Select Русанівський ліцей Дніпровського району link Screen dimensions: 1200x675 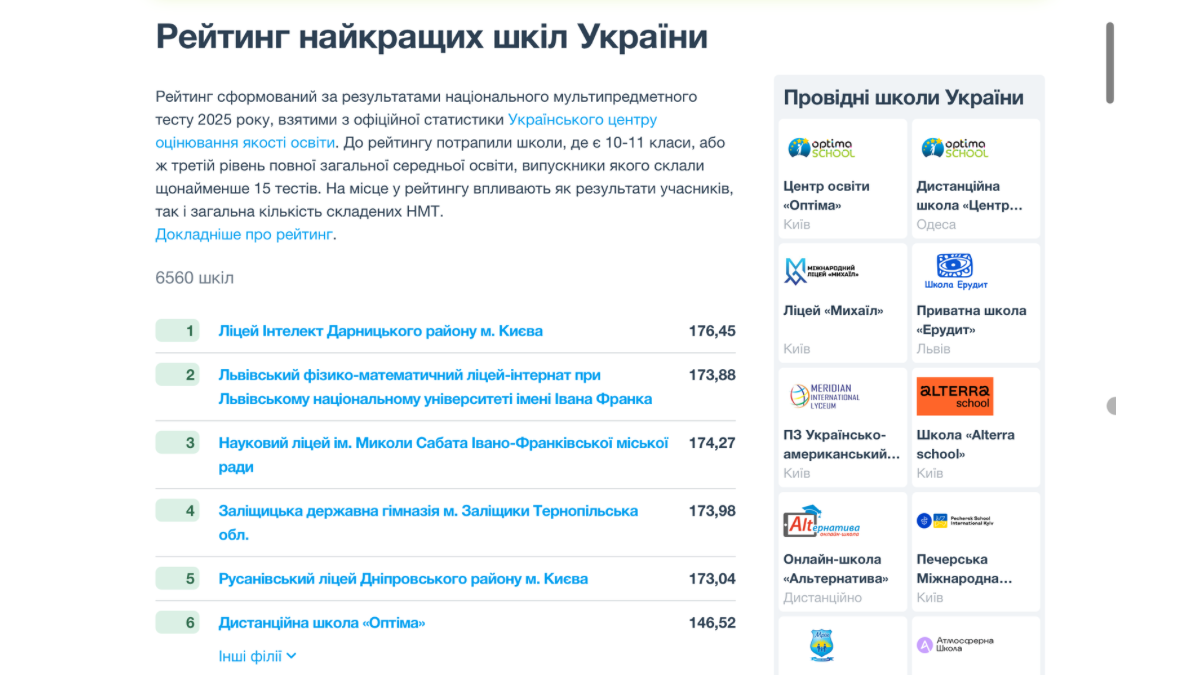[x=403, y=579]
